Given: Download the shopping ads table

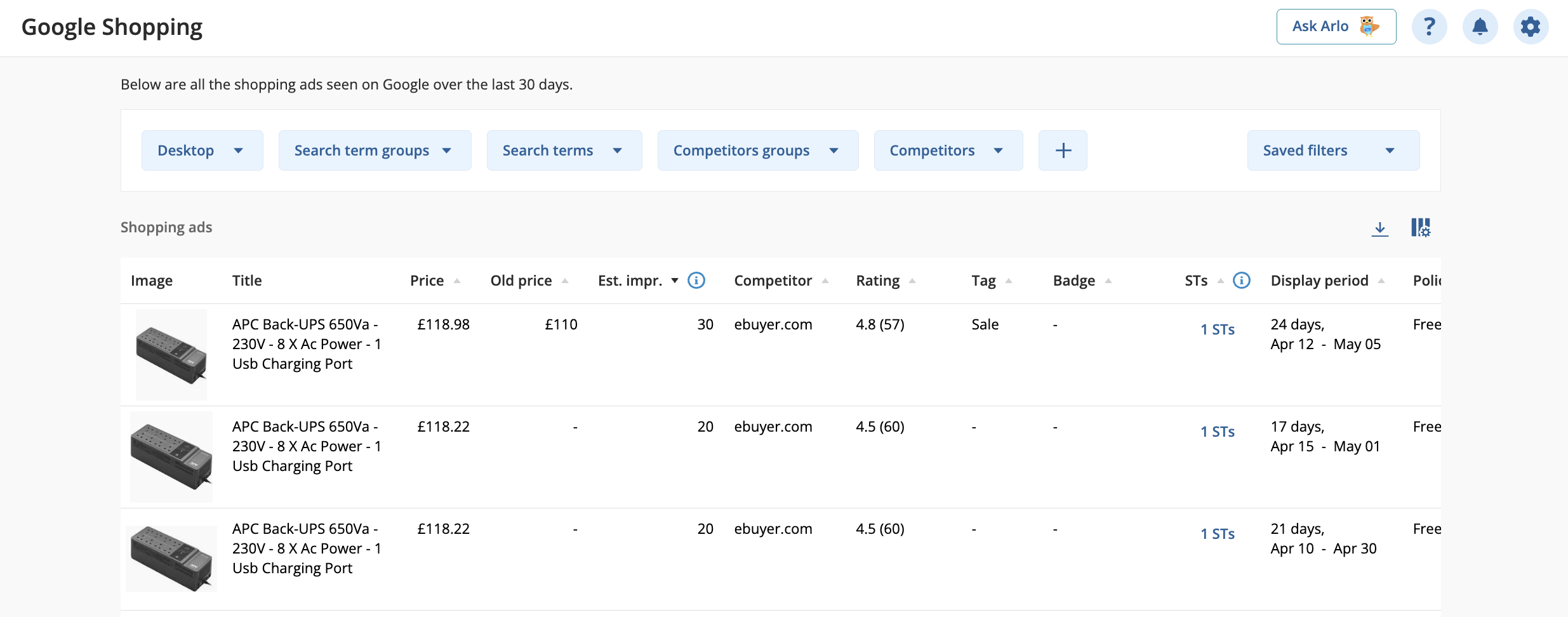Looking at the screenshot, I should tap(1379, 228).
